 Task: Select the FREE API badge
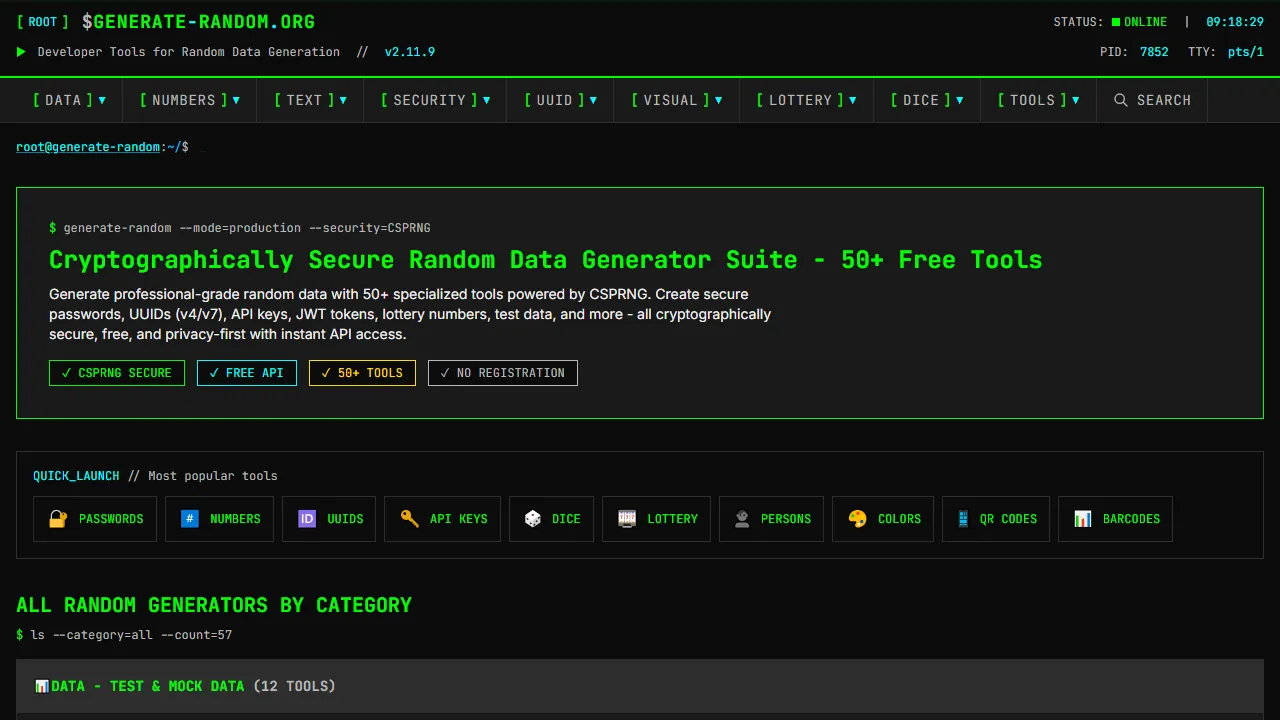click(246, 372)
